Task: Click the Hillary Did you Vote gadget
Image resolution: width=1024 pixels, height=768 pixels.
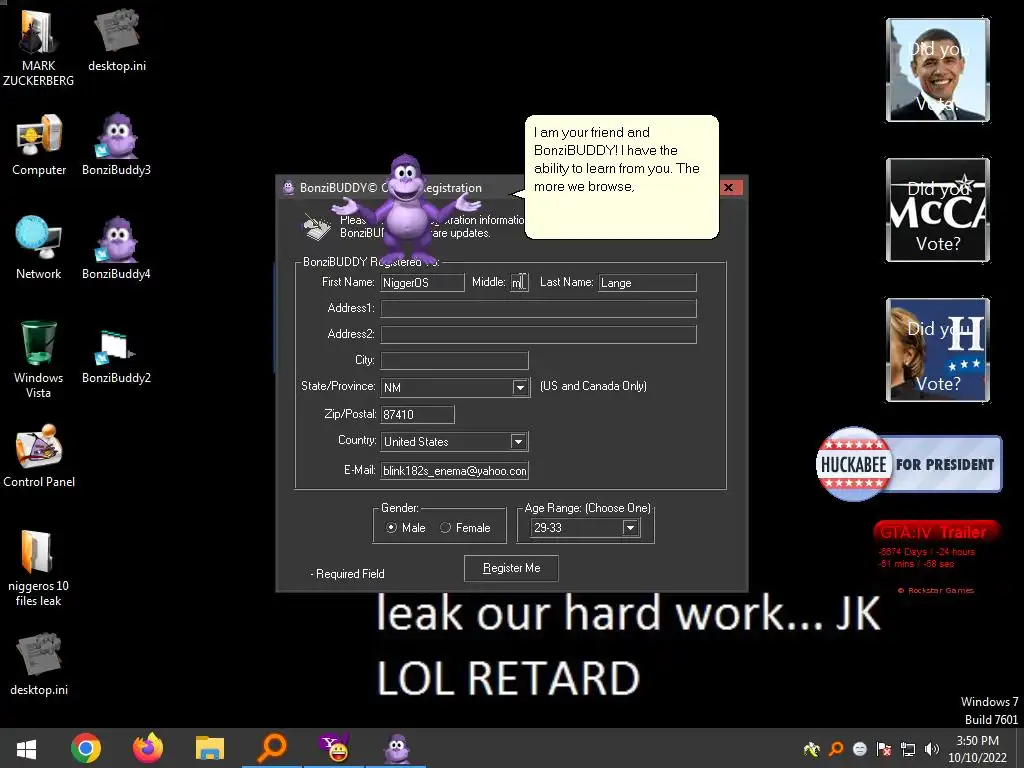Action: tap(938, 349)
